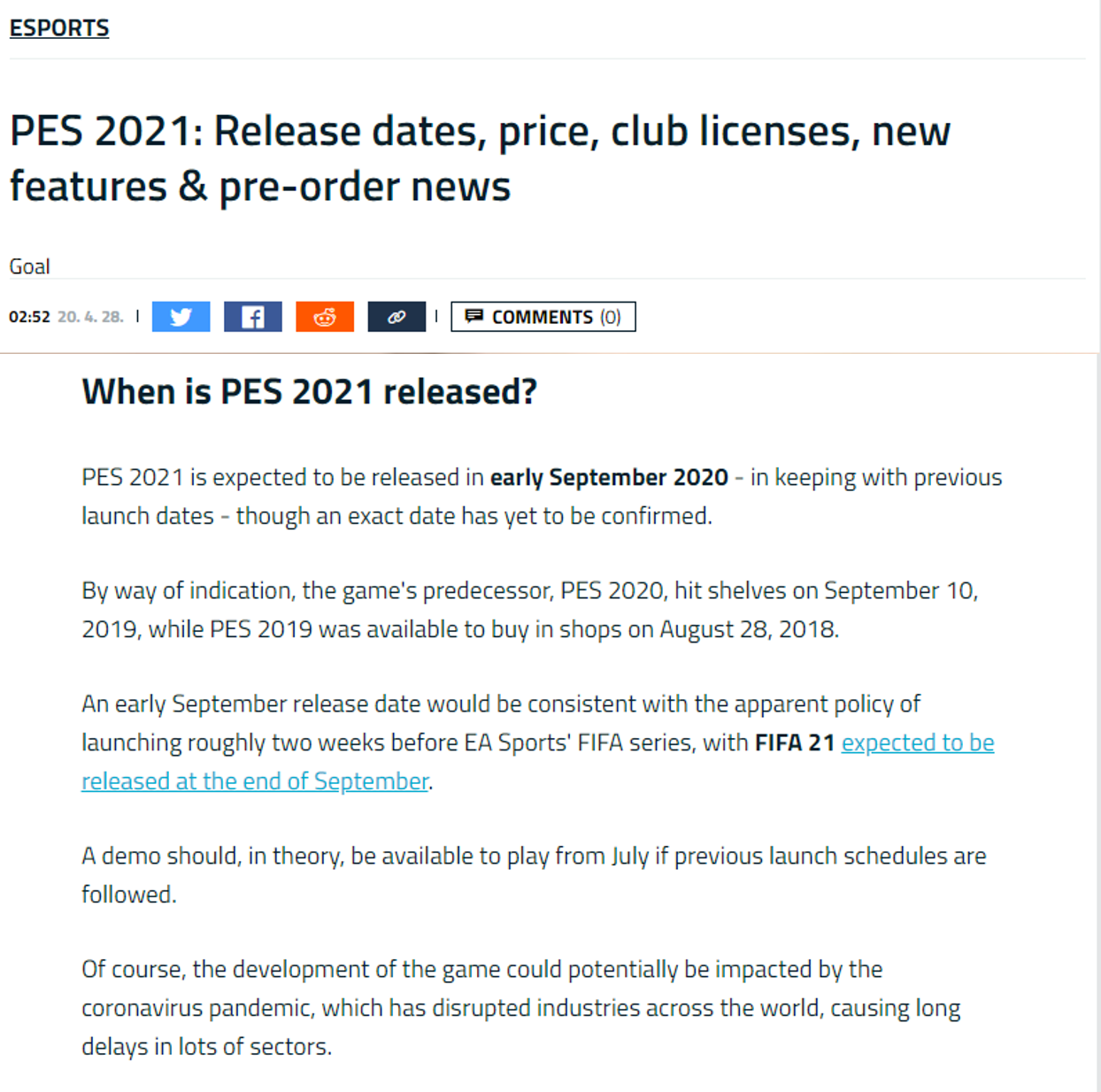Viewport: 1101px width, 1092px height.
Task: Open "released at the end of September" link
Action: (255, 781)
